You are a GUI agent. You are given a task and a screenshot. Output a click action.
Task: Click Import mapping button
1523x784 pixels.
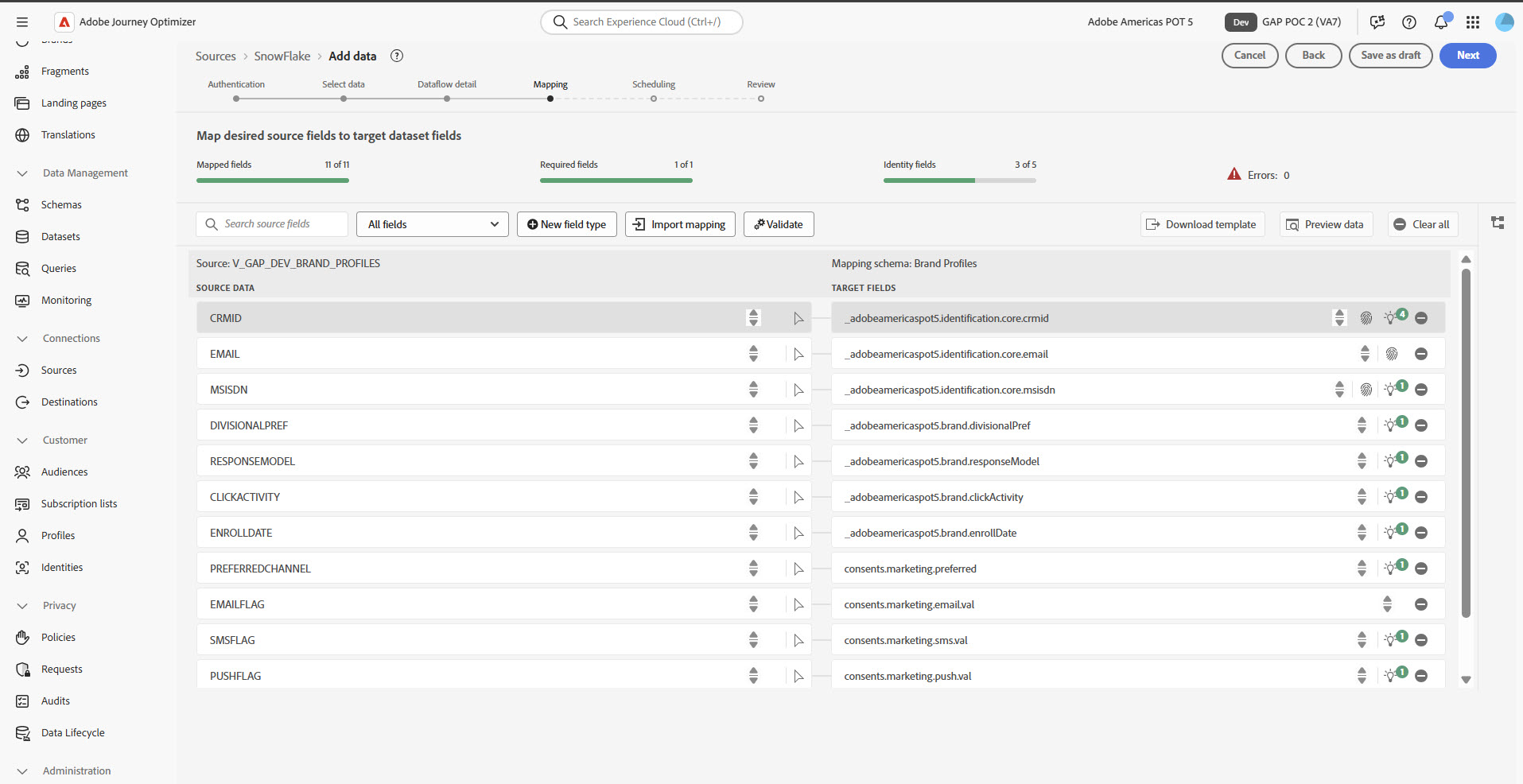680,224
